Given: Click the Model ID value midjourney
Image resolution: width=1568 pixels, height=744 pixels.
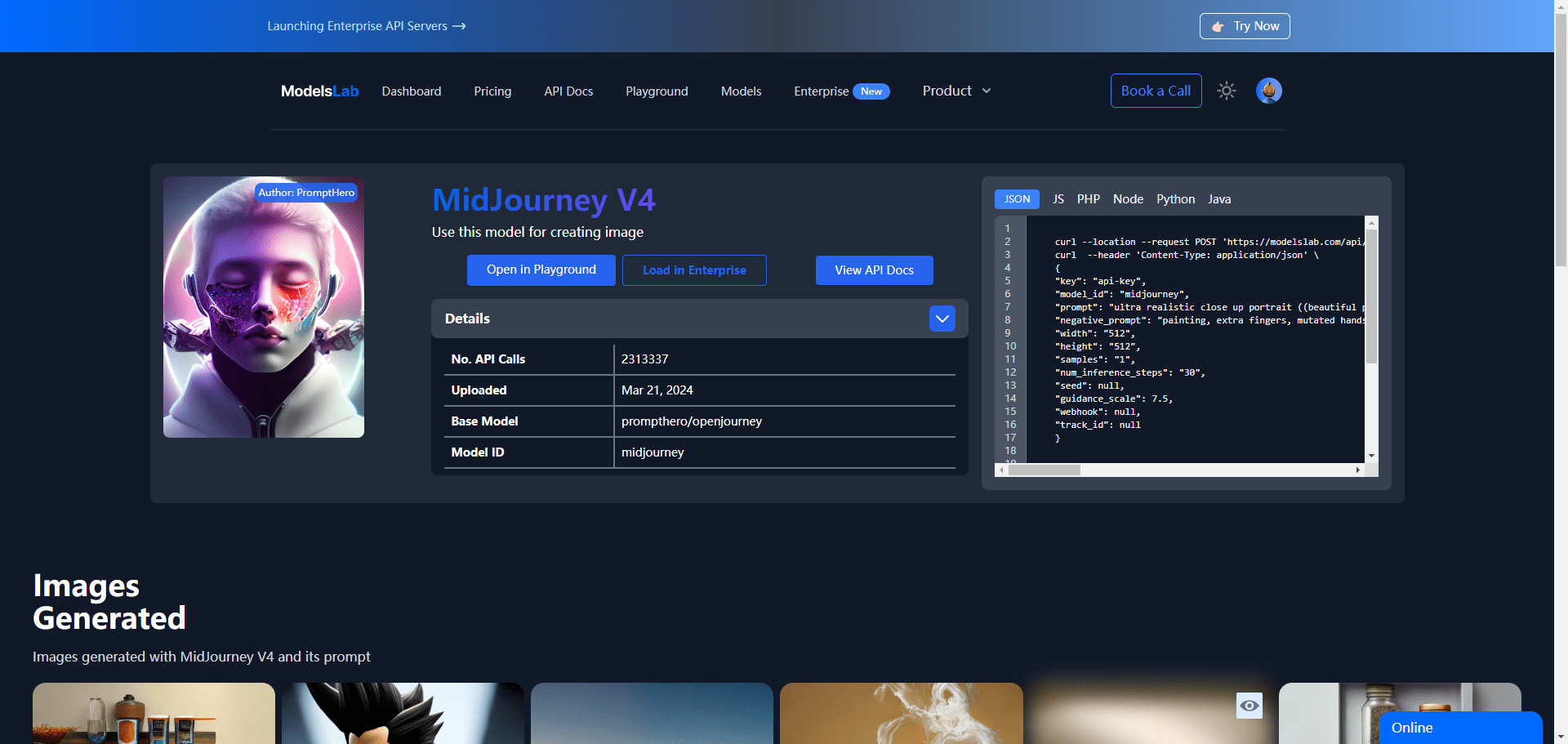Looking at the screenshot, I should (653, 452).
